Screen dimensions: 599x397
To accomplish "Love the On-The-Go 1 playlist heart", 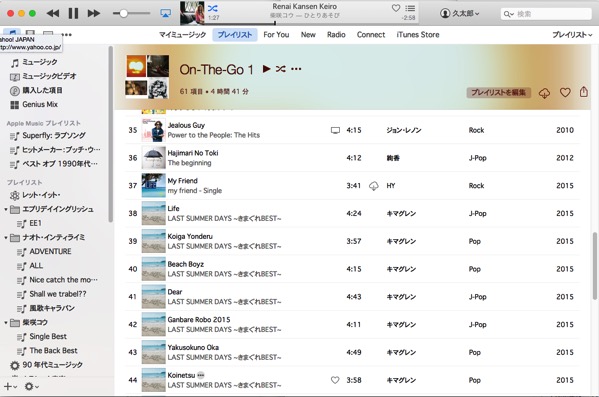I will [565, 92].
